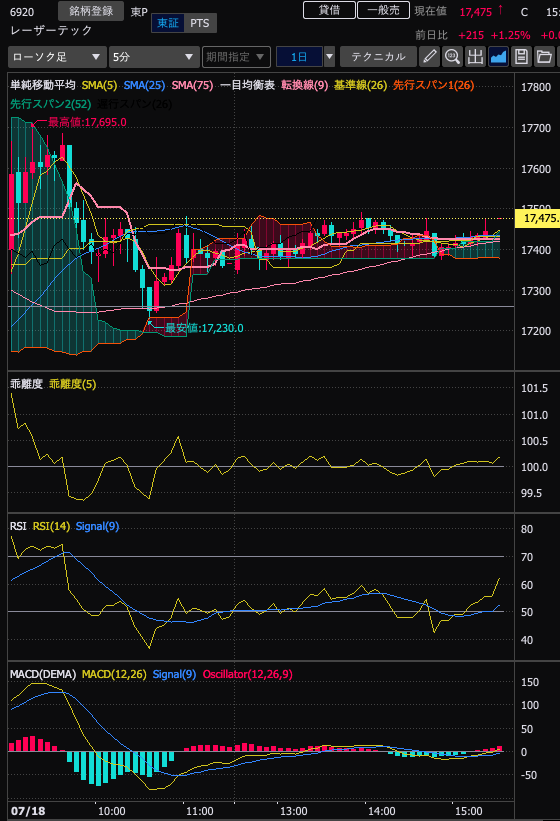This screenshot has width=560, height=821.
Task: Switch to the 東証 exchange tab
Action: [168, 23]
